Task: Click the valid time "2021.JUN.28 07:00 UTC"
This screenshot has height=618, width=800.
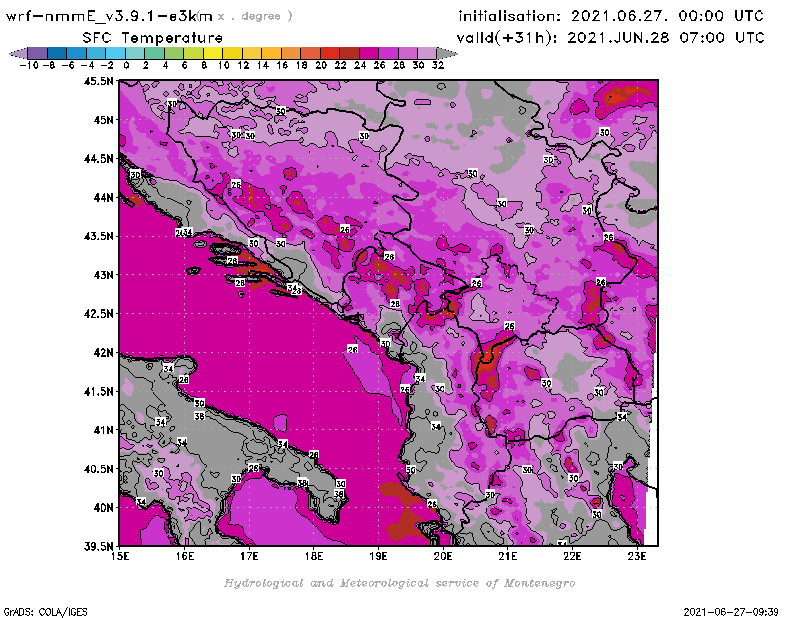Action: click(666, 38)
